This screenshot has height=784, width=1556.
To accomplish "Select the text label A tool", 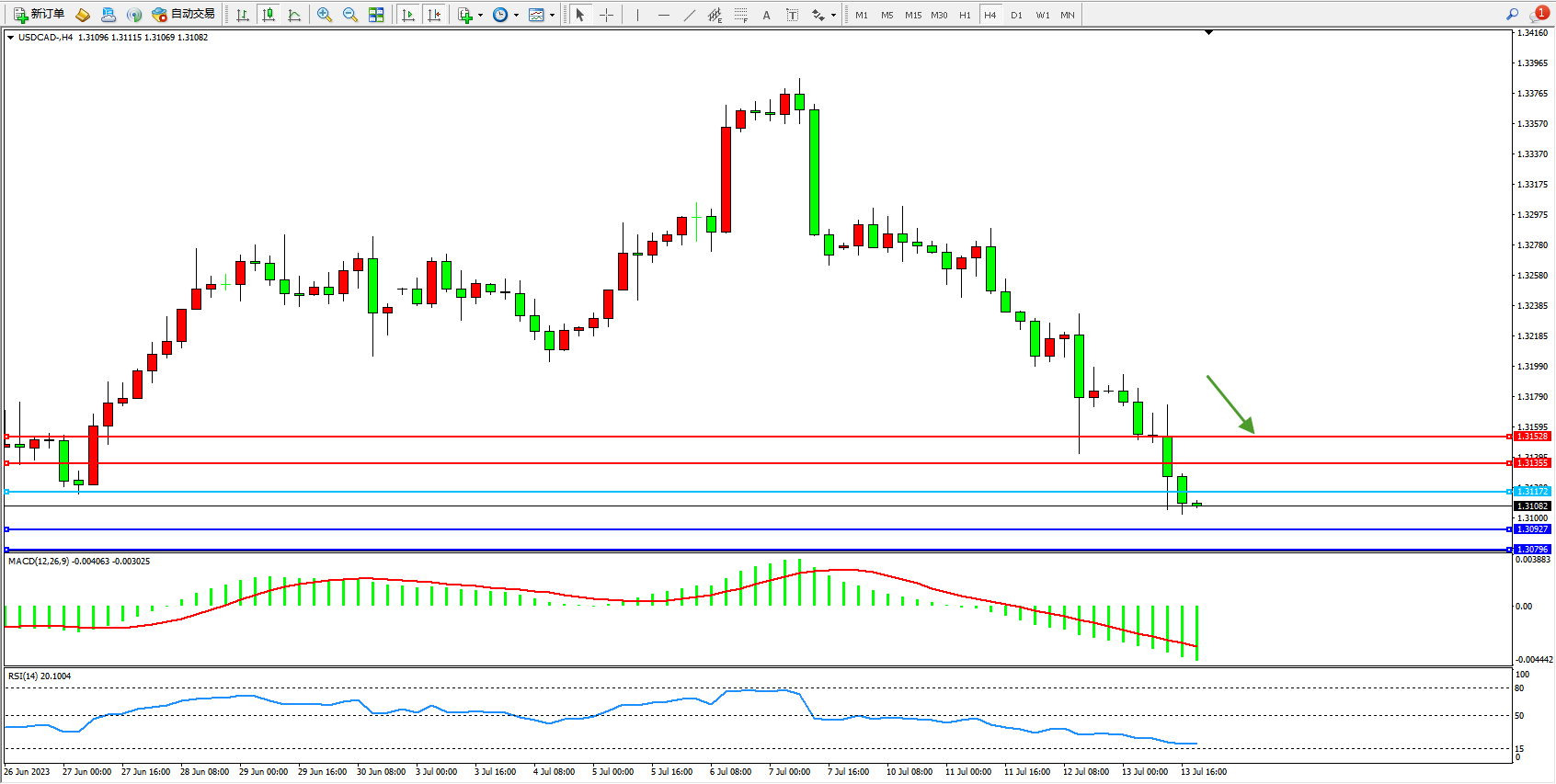I will click(766, 15).
